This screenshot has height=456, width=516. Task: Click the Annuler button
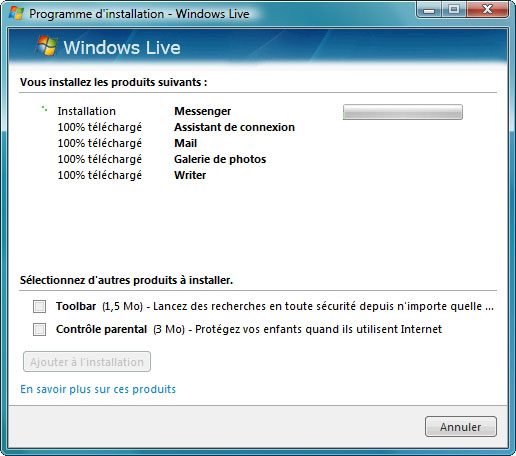pos(461,427)
